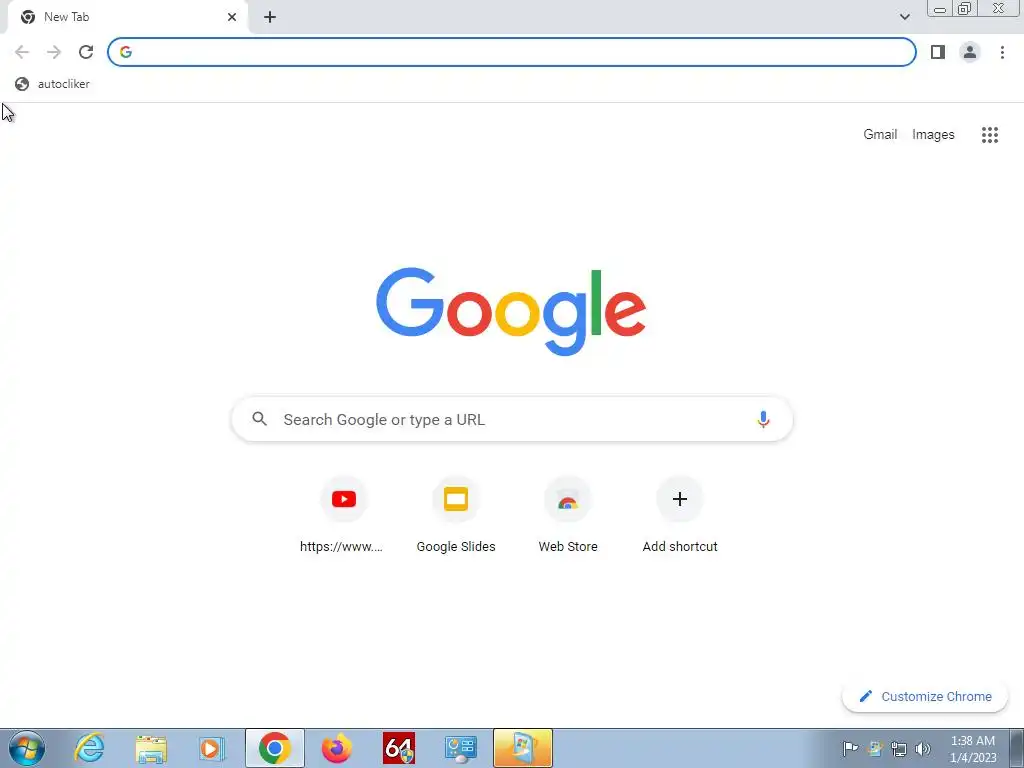Image resolution: width=1024 pixels, height=768 pixels.
Task: Click the Search Google or type a URL box
Action: pos(512,419)
